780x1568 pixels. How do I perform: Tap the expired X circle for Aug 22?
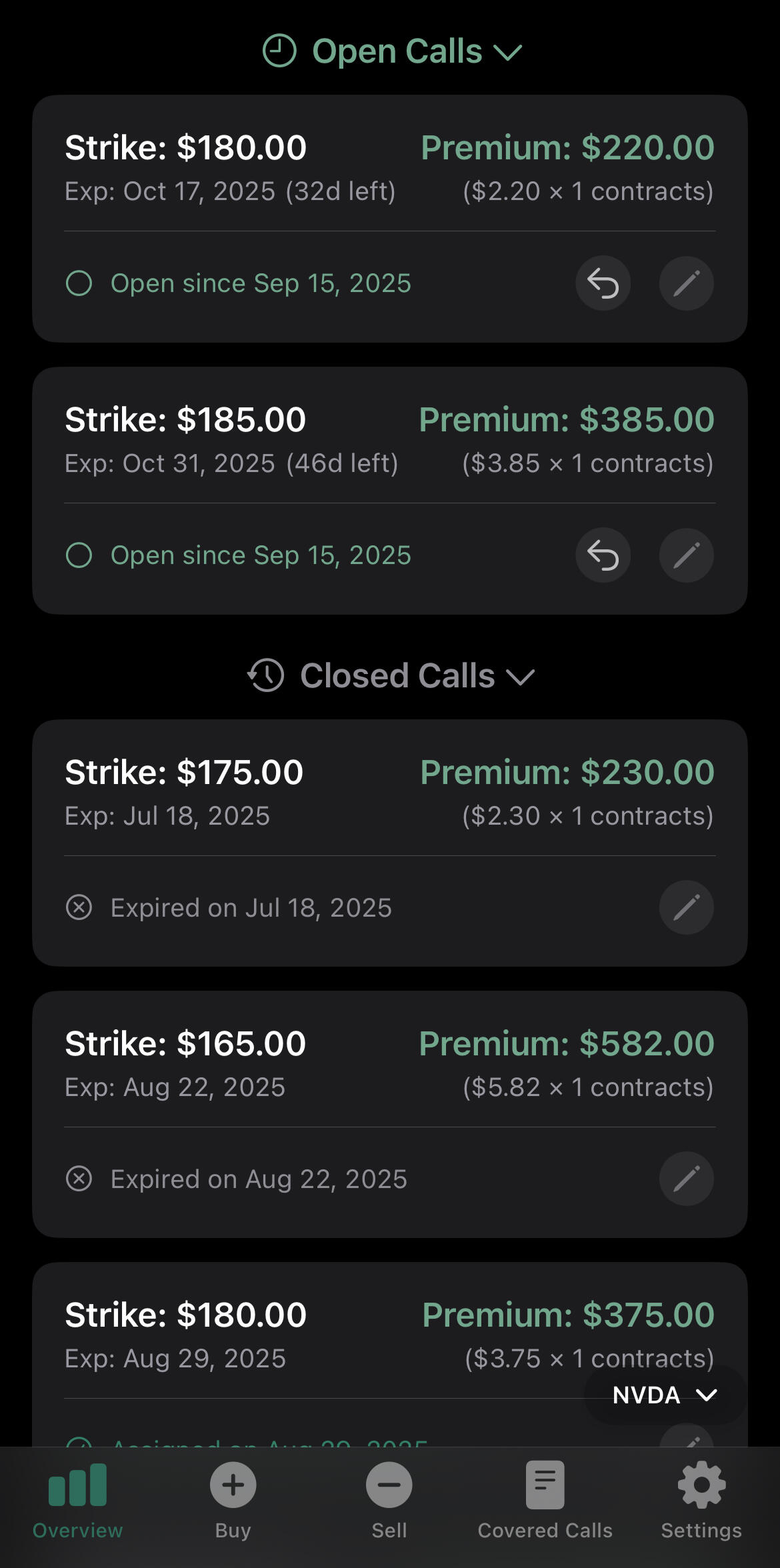[x=79, y=1179]
